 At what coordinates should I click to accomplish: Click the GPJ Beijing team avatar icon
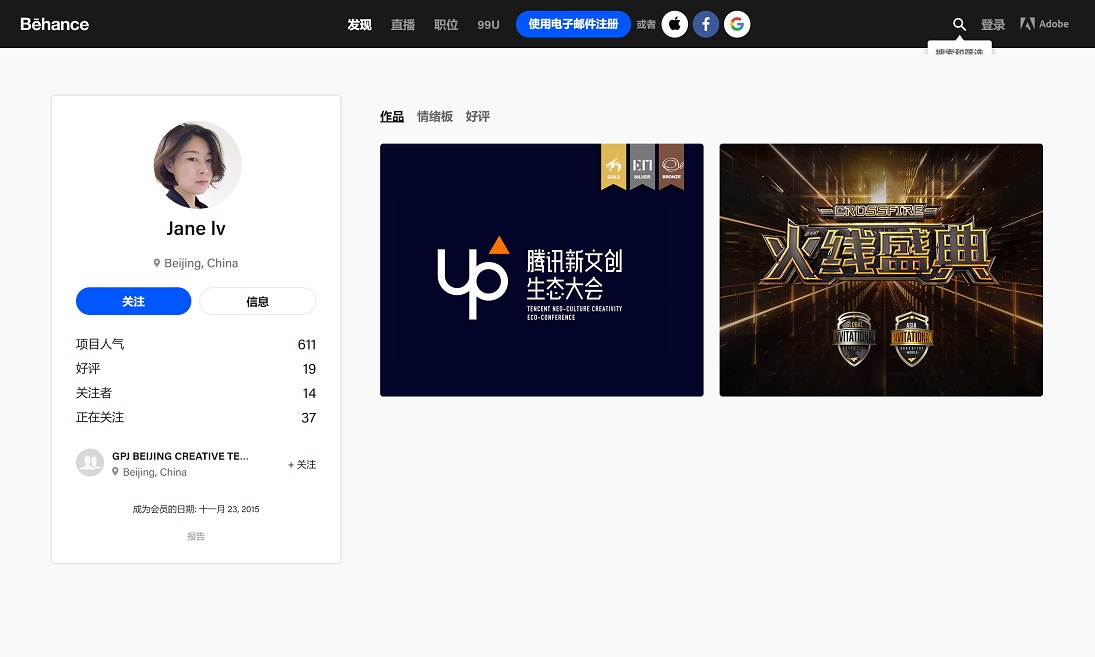(90, 463)
